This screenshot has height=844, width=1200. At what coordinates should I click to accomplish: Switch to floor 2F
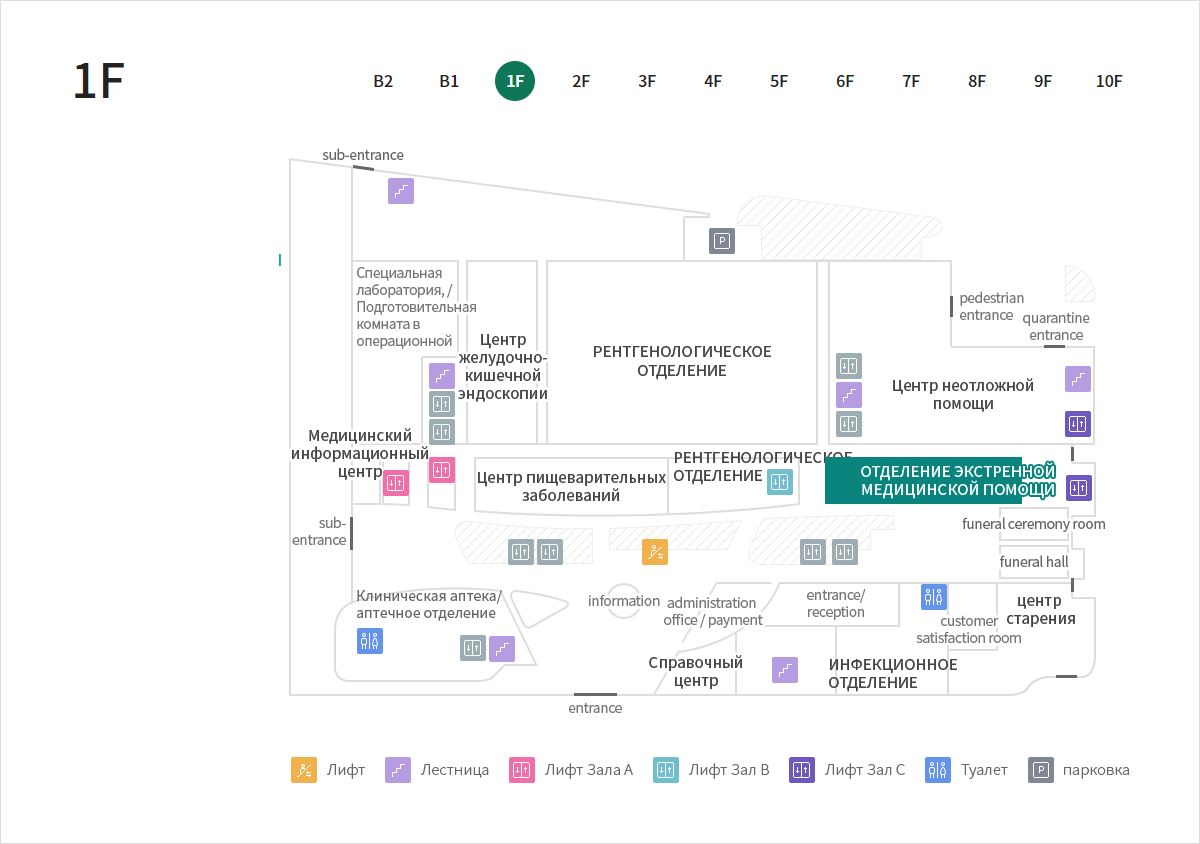tap(581, 82)
